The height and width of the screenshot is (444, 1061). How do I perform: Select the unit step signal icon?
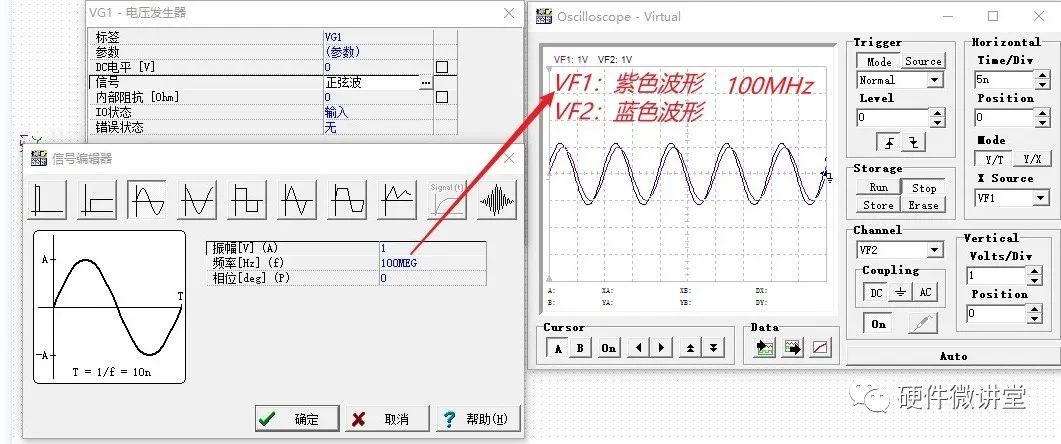pyautogui.click(x=98, y=199)
